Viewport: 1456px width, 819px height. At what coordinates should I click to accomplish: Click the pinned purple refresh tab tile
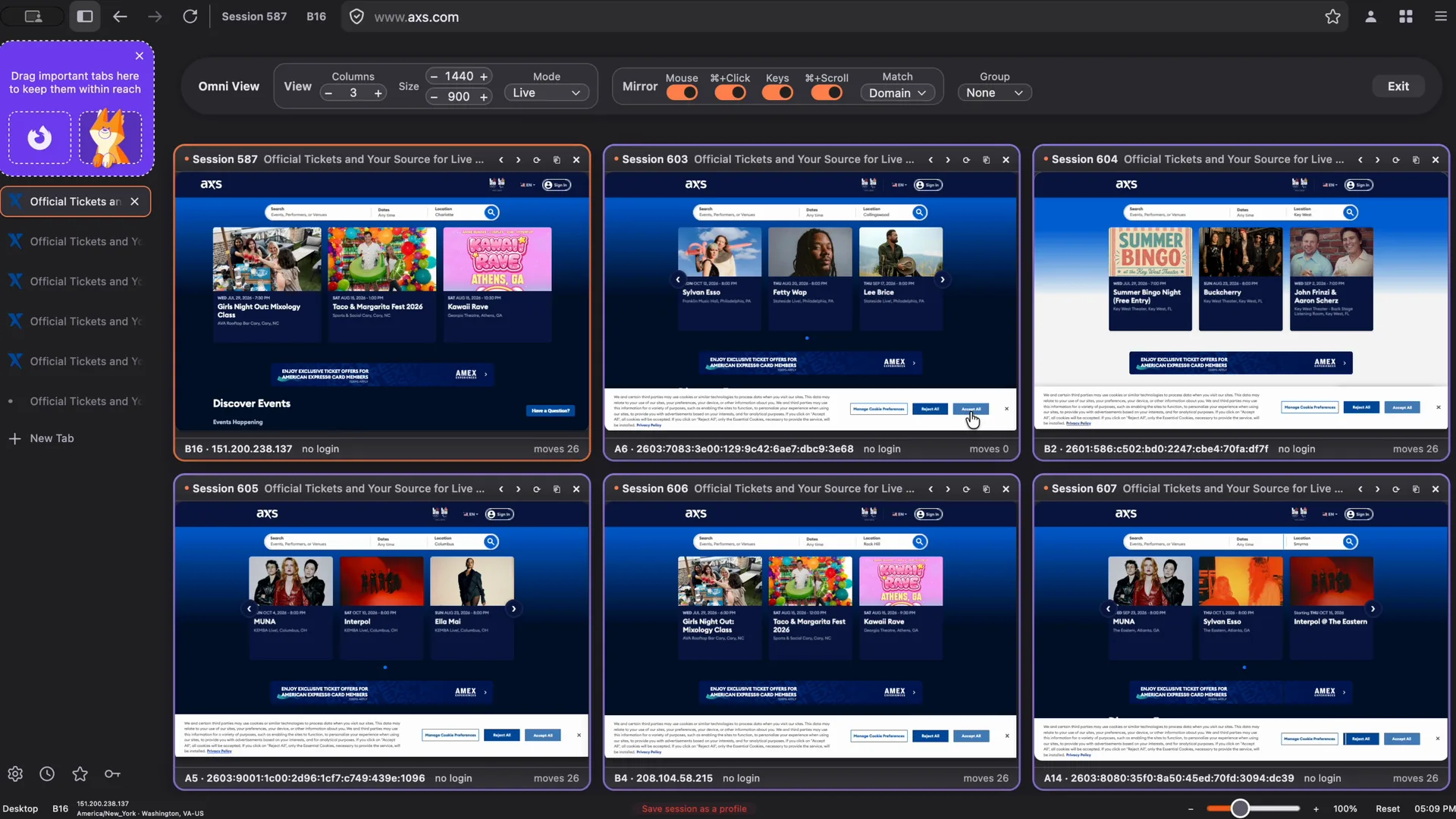pyautogui.click(x=39, y=138)
